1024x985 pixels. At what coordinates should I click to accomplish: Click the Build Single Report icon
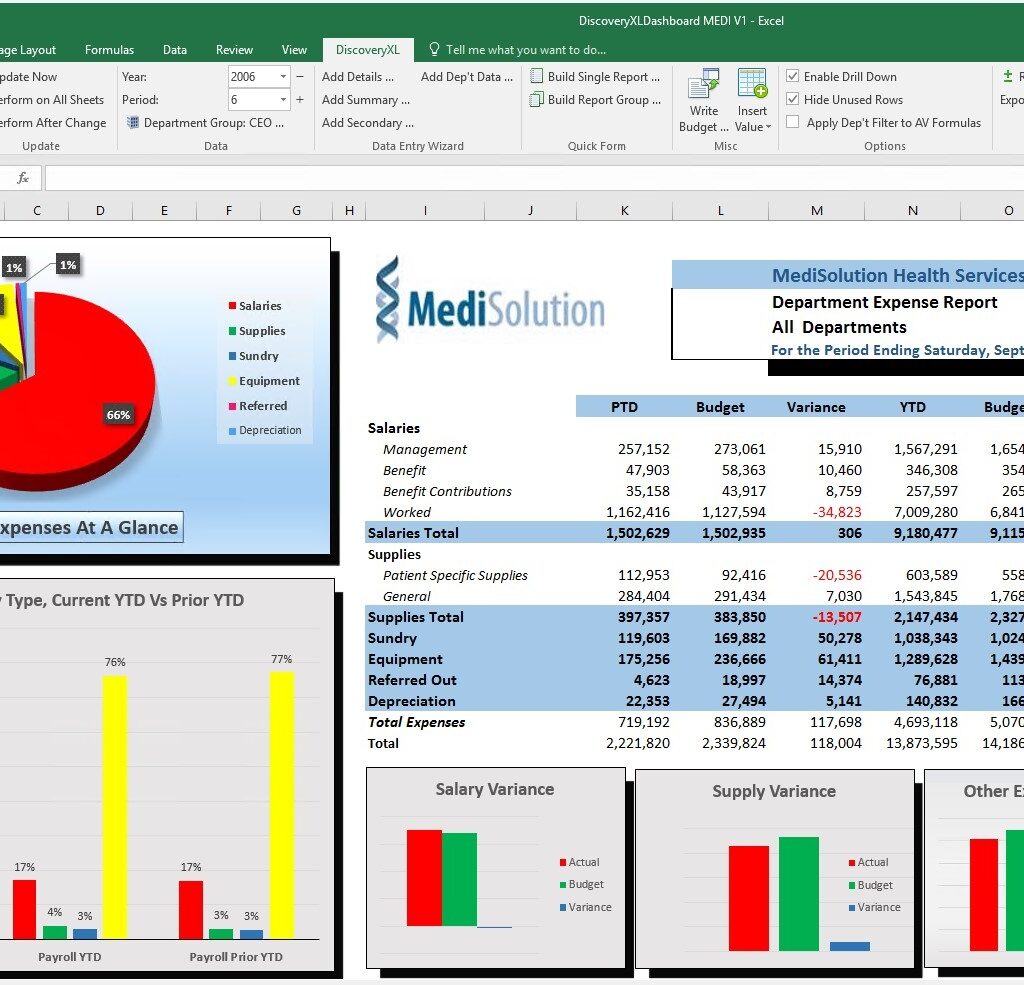coord(537,77)
